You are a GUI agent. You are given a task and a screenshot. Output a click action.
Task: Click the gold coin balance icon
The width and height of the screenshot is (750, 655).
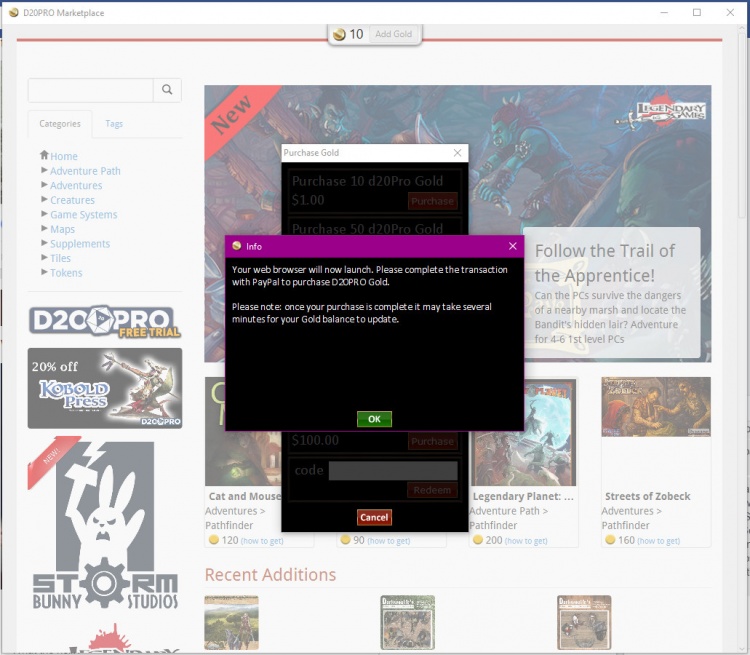coord(339,34)
